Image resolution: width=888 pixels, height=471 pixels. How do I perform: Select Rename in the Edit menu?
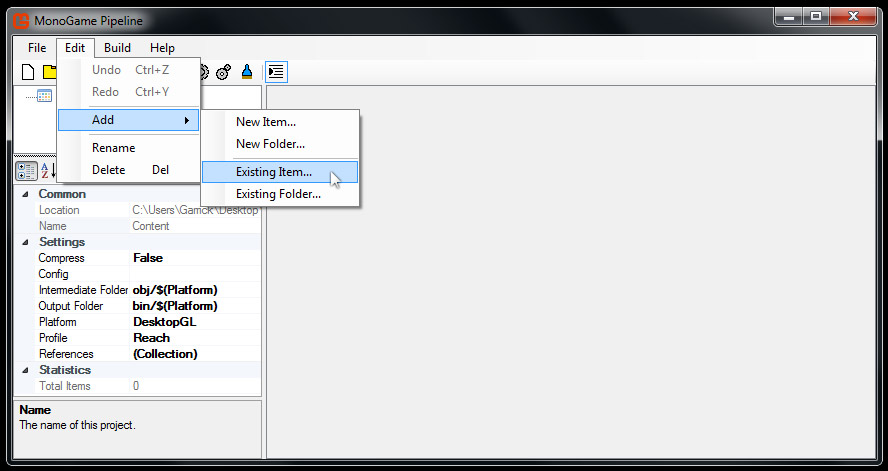(113, 148)
